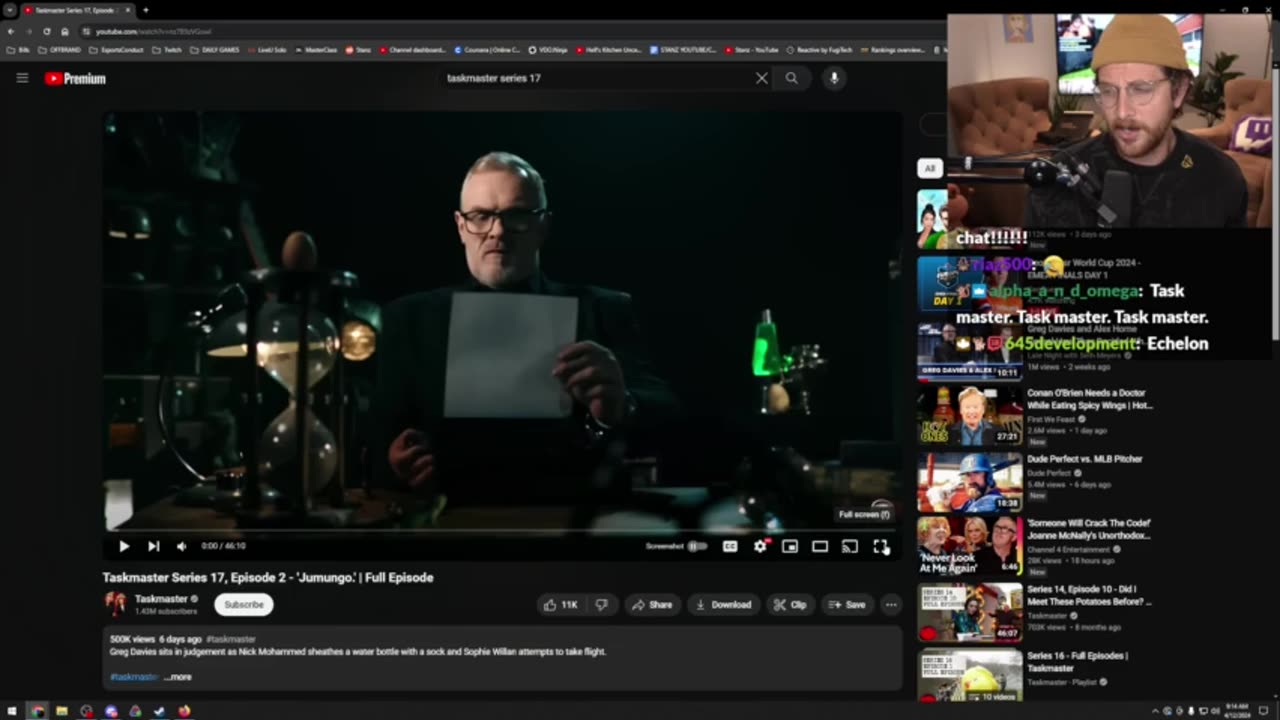Seek on the video progress bar

[x=502, y=530]
